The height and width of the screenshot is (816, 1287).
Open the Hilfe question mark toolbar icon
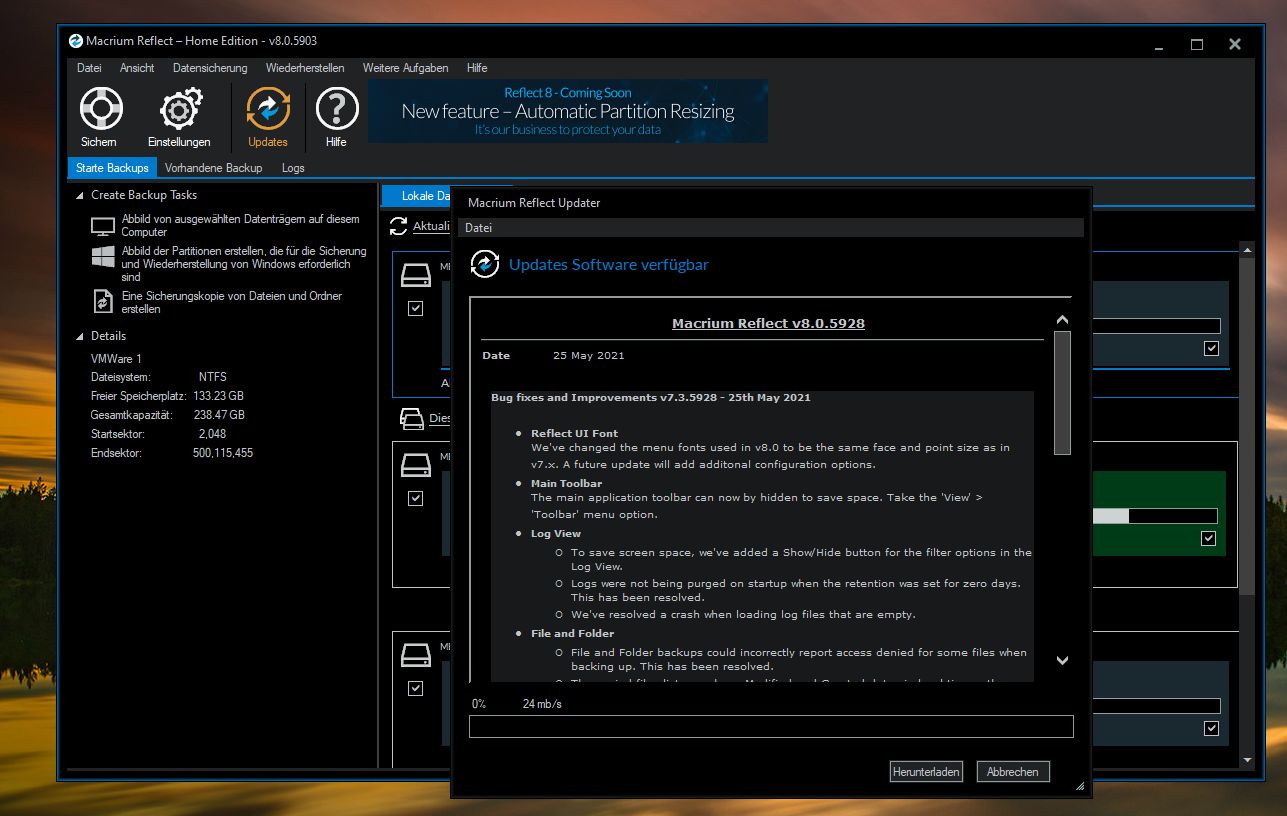(x=337, y=108)
